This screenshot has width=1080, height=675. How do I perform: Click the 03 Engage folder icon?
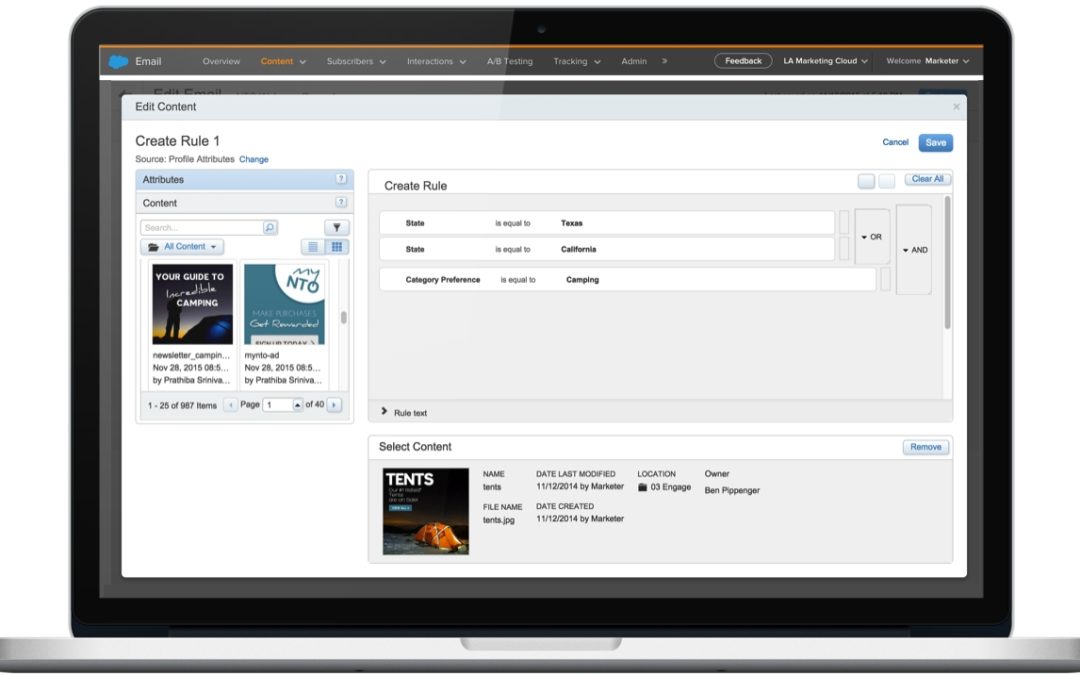click(642, 487)
